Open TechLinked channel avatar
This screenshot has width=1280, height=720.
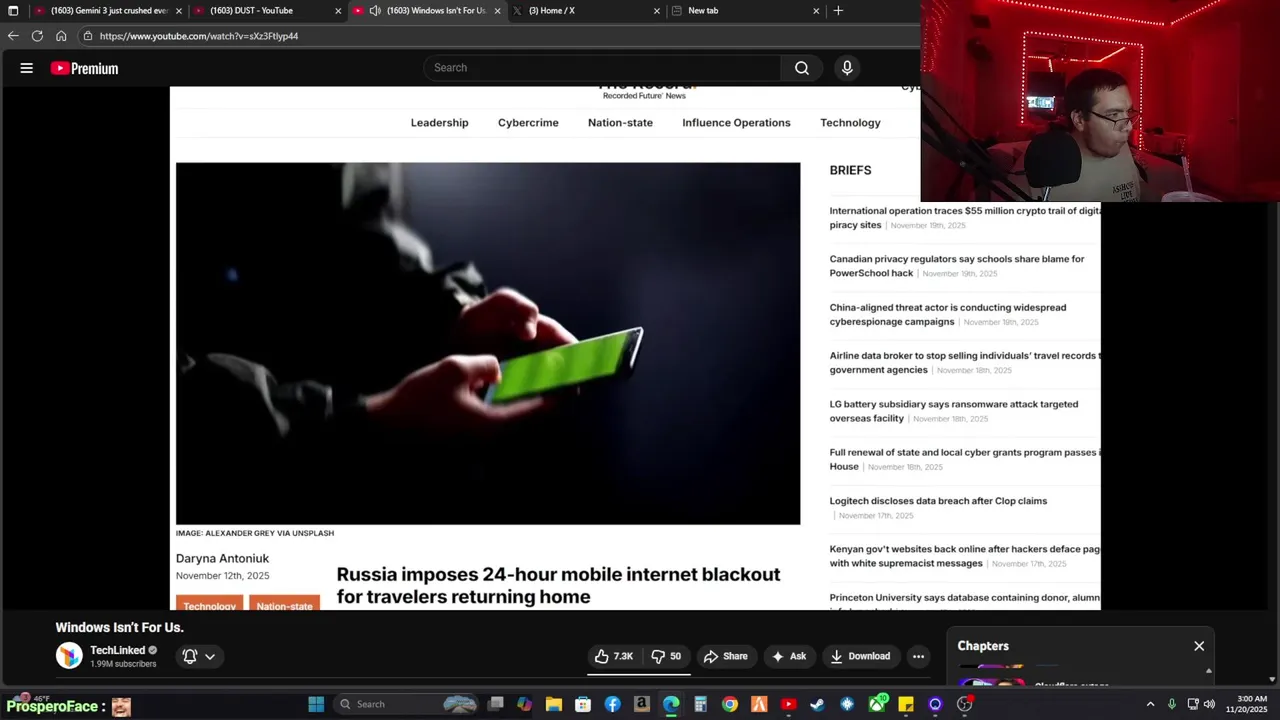click(x=69, y=656)
